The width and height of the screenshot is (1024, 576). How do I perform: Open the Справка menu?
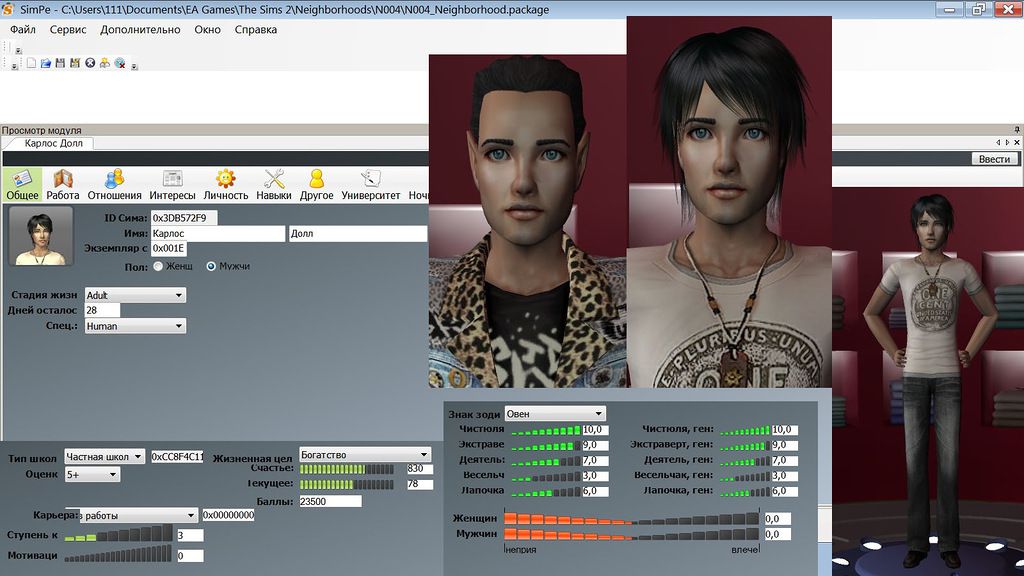(255, 29)
